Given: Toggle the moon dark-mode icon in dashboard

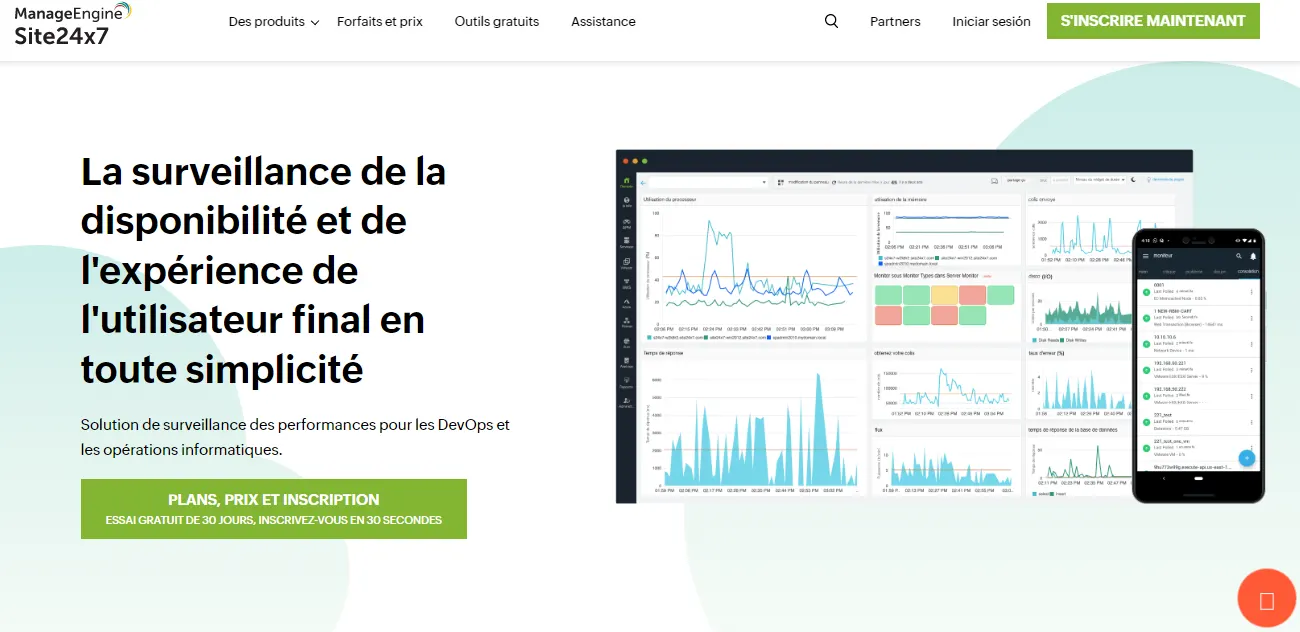Looking at the screenshot, I should pos(1133,180).
